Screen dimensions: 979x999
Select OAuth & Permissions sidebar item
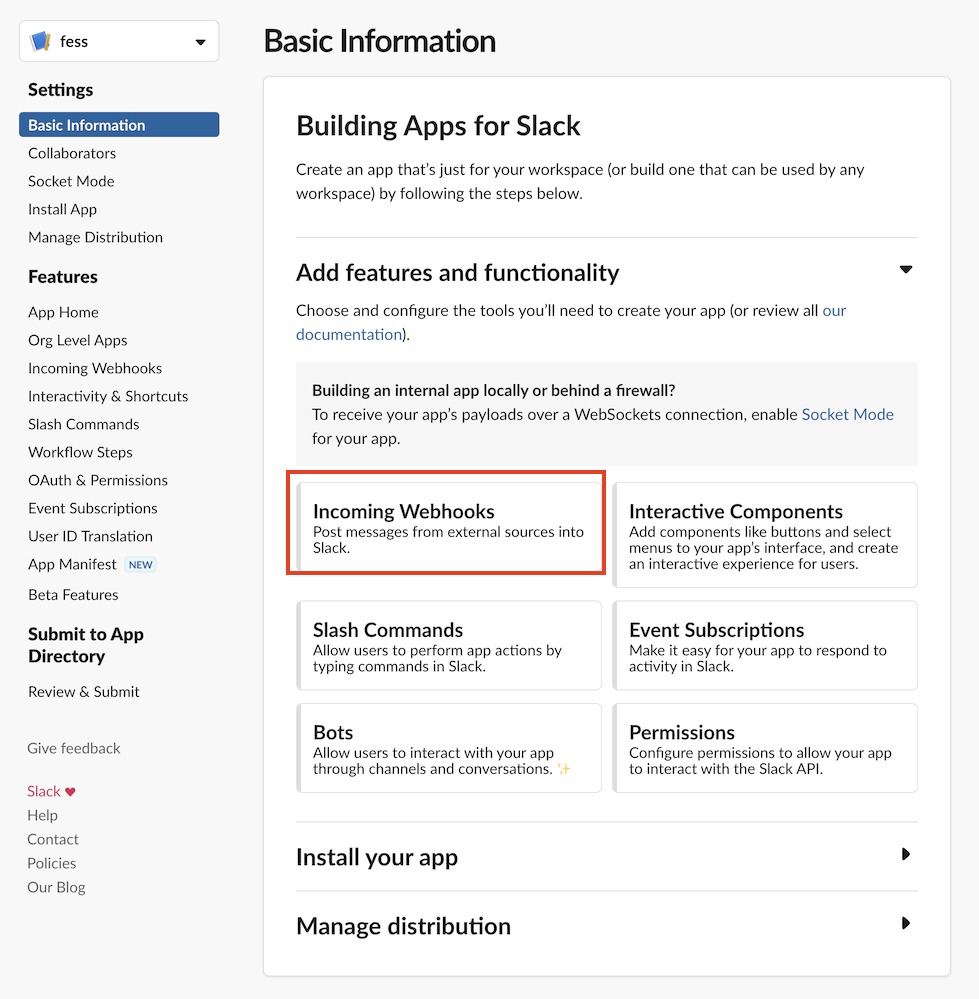pos(98,480)
